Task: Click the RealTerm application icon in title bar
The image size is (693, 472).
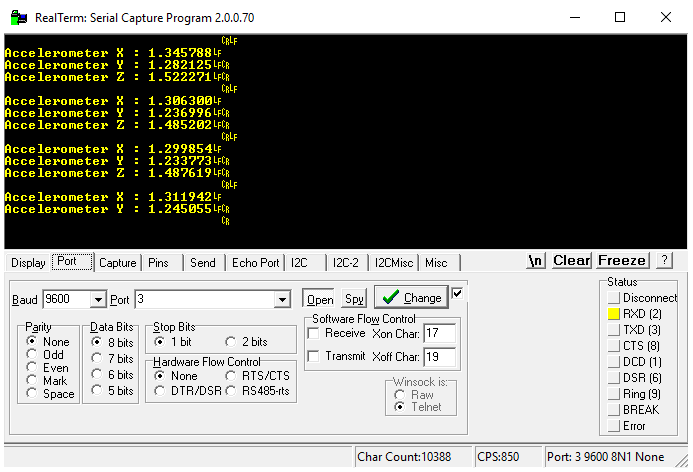Action: 18,17
